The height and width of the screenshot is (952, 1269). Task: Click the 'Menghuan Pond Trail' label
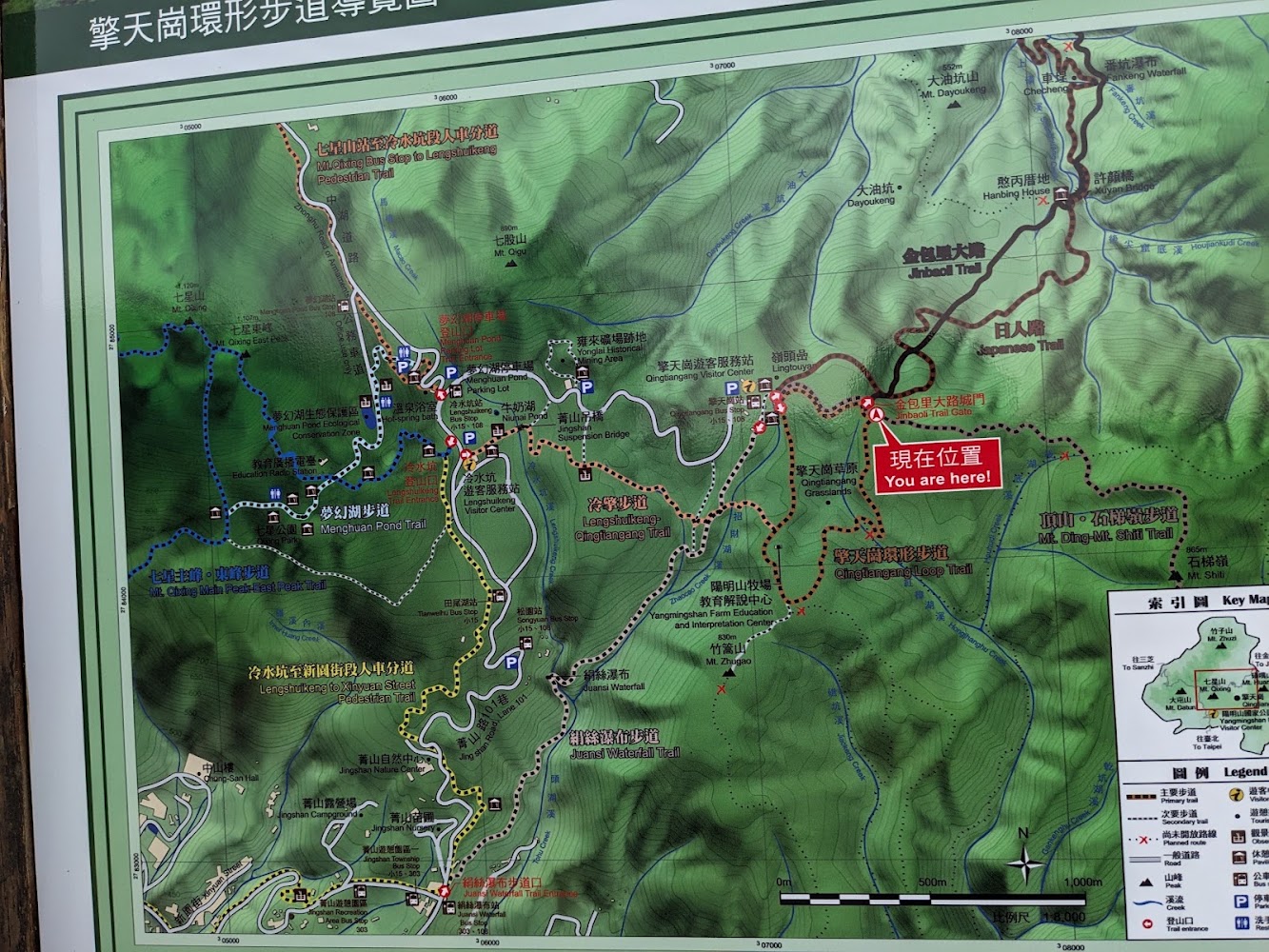tap(373, 526)
